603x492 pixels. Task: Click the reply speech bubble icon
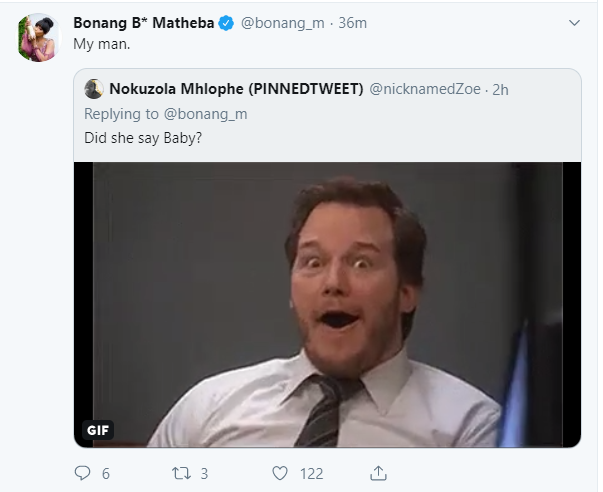point(82,472)
